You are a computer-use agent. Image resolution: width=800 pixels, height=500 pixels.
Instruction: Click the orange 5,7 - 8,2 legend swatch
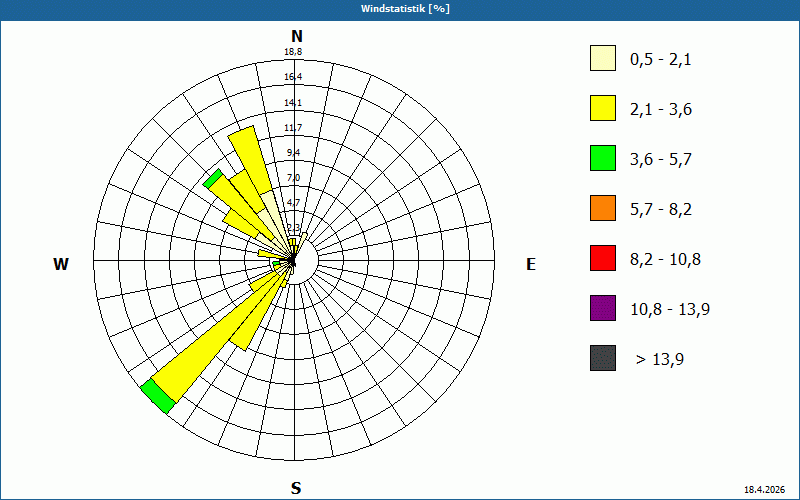click(x=603, y=208)
